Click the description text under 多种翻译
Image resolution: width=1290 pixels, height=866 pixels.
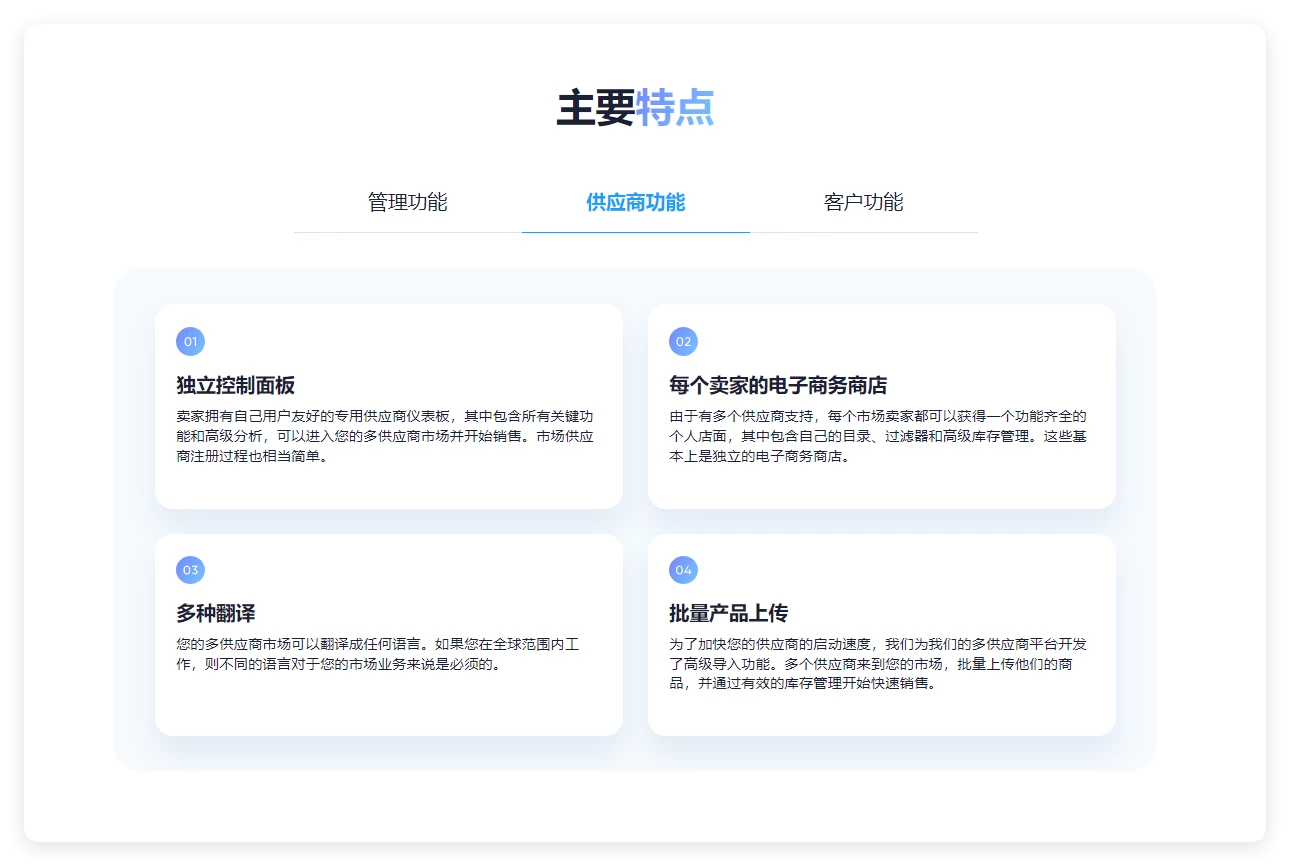[377, 654]
